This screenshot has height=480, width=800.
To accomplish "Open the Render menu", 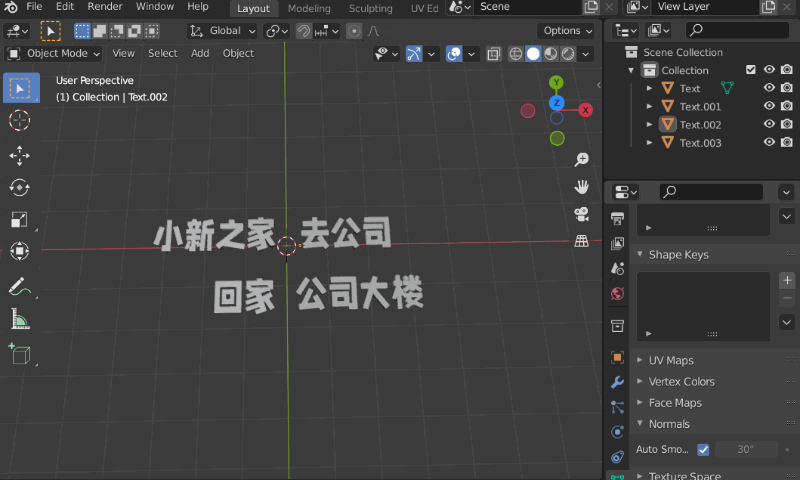I will pyautogui.click(x=105, y=7).
